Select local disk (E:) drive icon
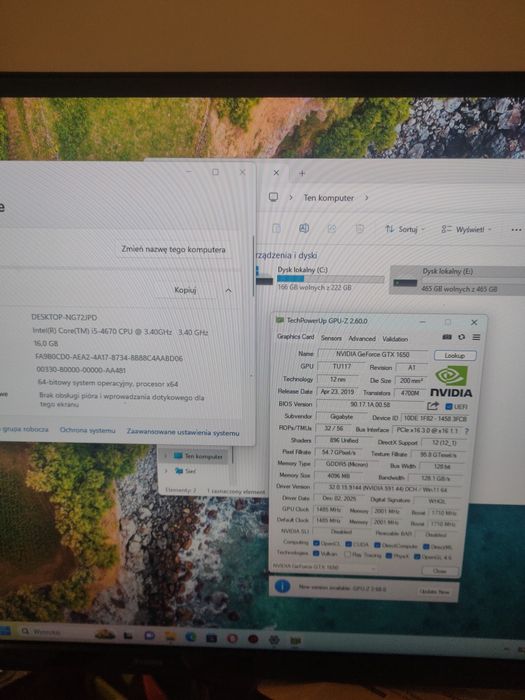The image size is (525, 700). pyautogui.click(x=405, y=283)
